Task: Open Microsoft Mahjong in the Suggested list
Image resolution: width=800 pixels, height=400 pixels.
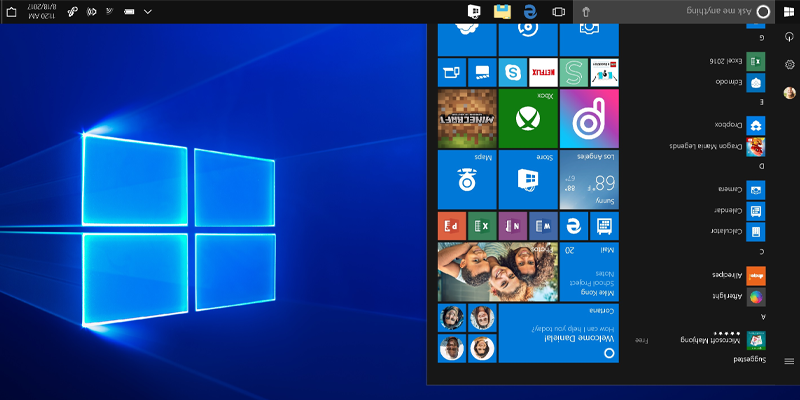Action: click(701, 340)
